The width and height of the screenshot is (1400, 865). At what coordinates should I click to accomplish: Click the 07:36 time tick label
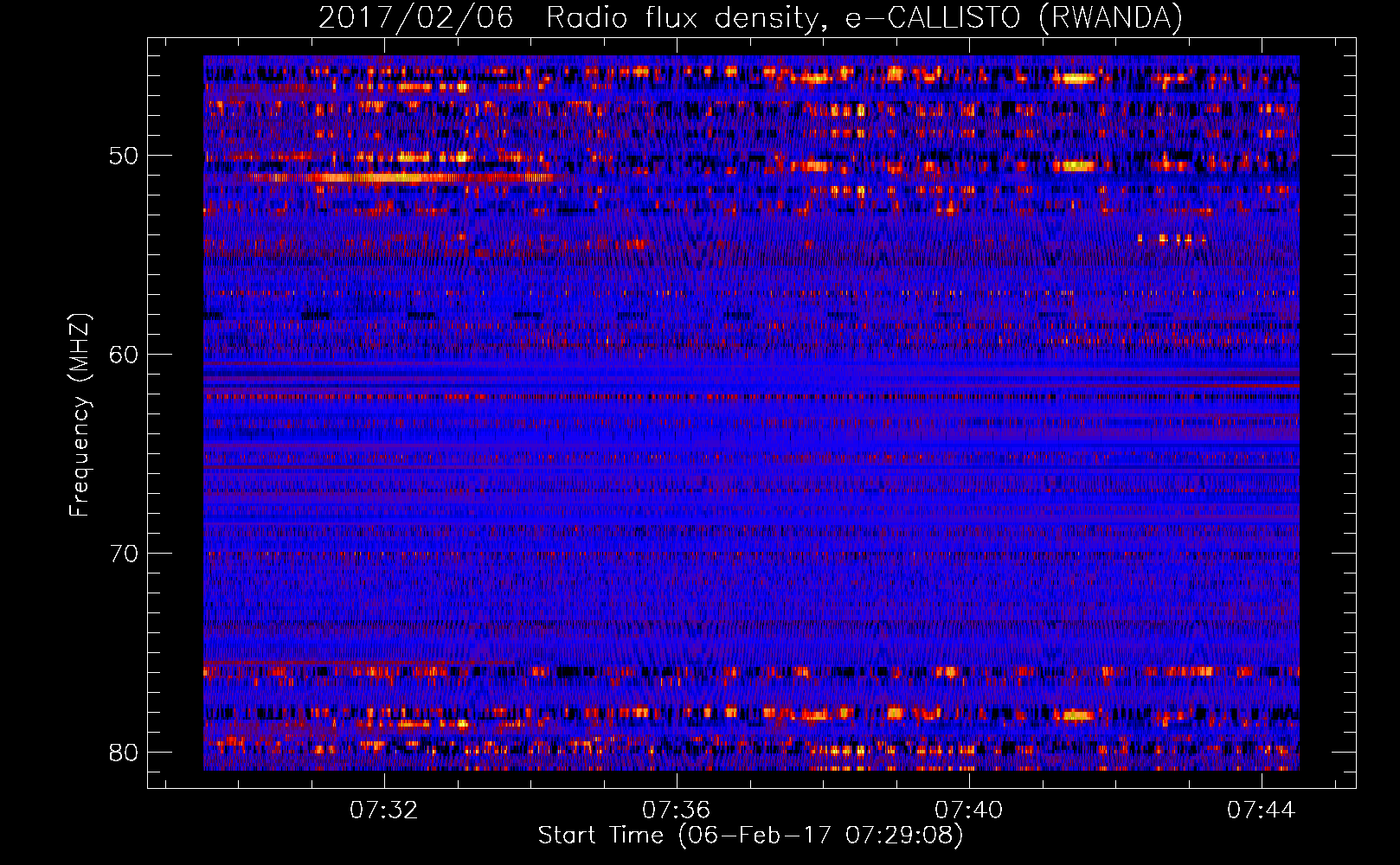pyautogui.click(x=676, y=810)
